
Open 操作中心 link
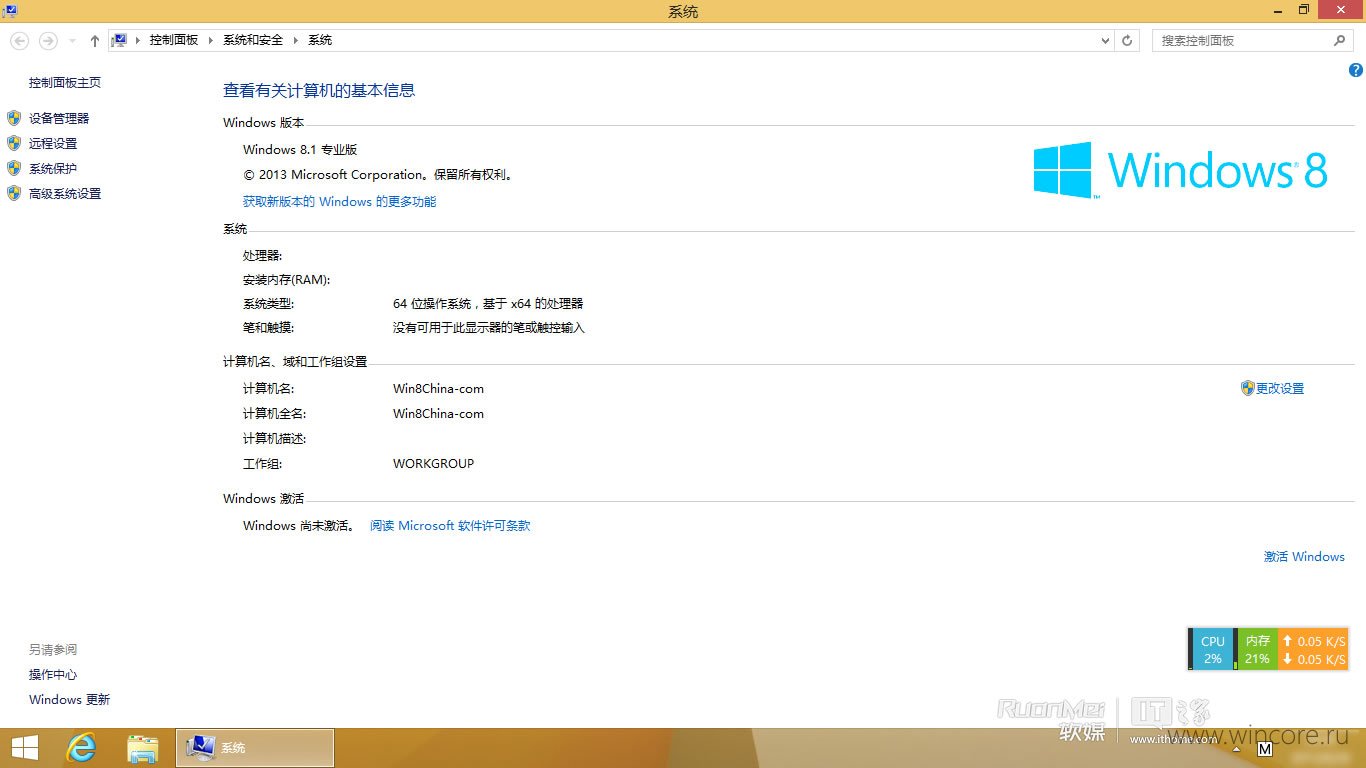point(53,675)
